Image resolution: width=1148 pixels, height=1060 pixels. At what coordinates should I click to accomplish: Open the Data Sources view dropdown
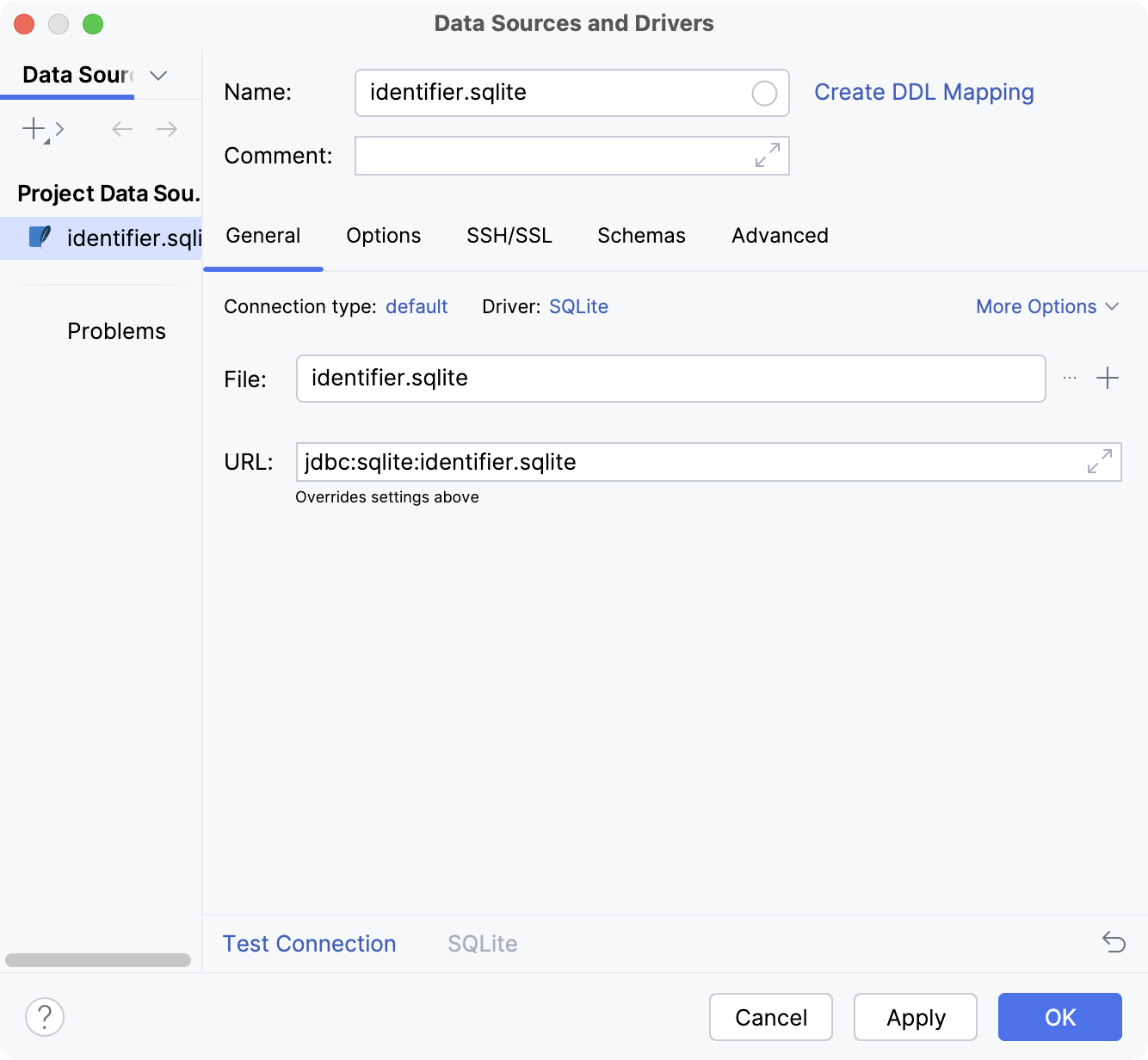[x=157, y=76]
